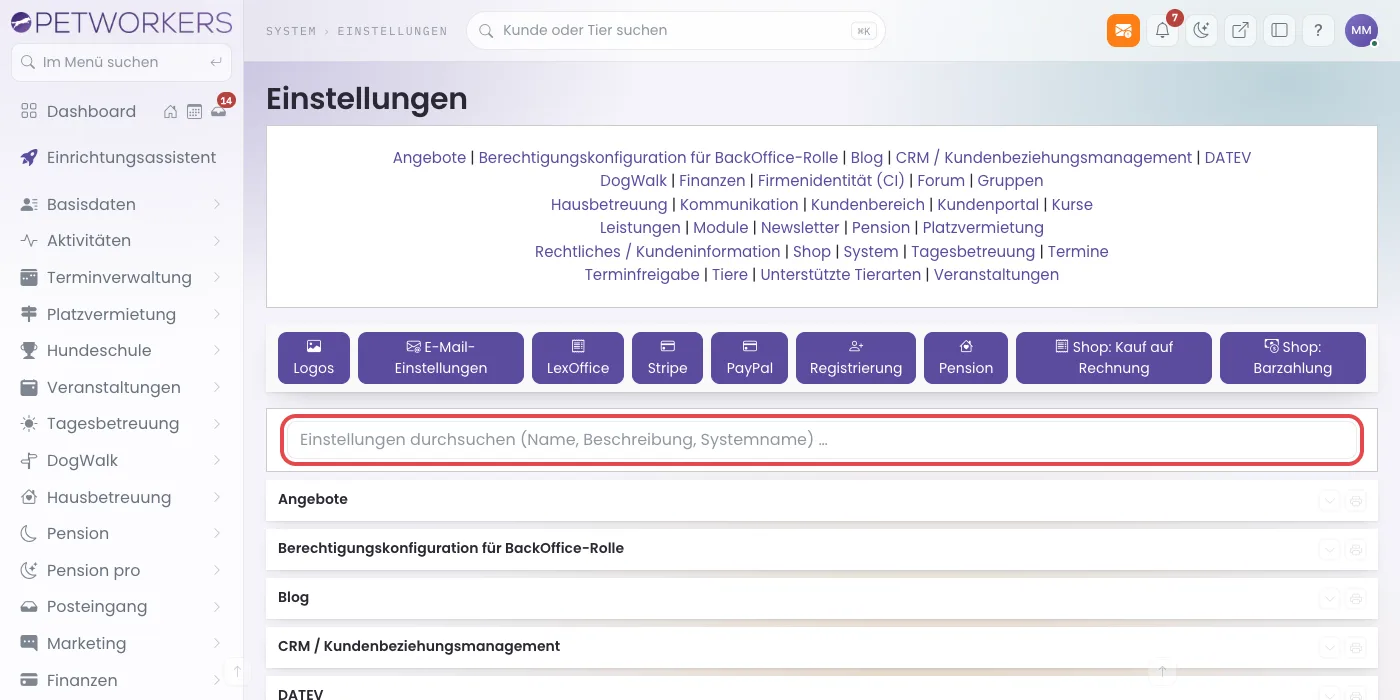Open the orange mail inbox icon

pos(1123,30)
